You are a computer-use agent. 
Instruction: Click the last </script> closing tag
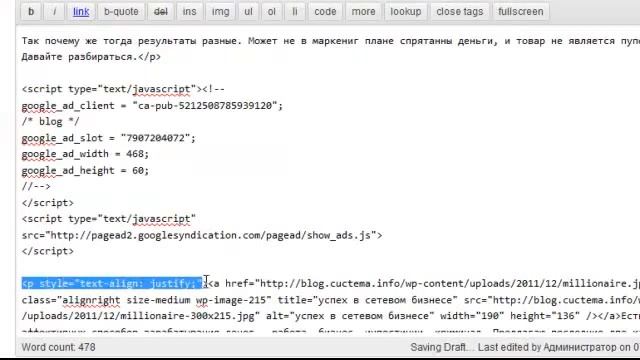coord(48,251)
